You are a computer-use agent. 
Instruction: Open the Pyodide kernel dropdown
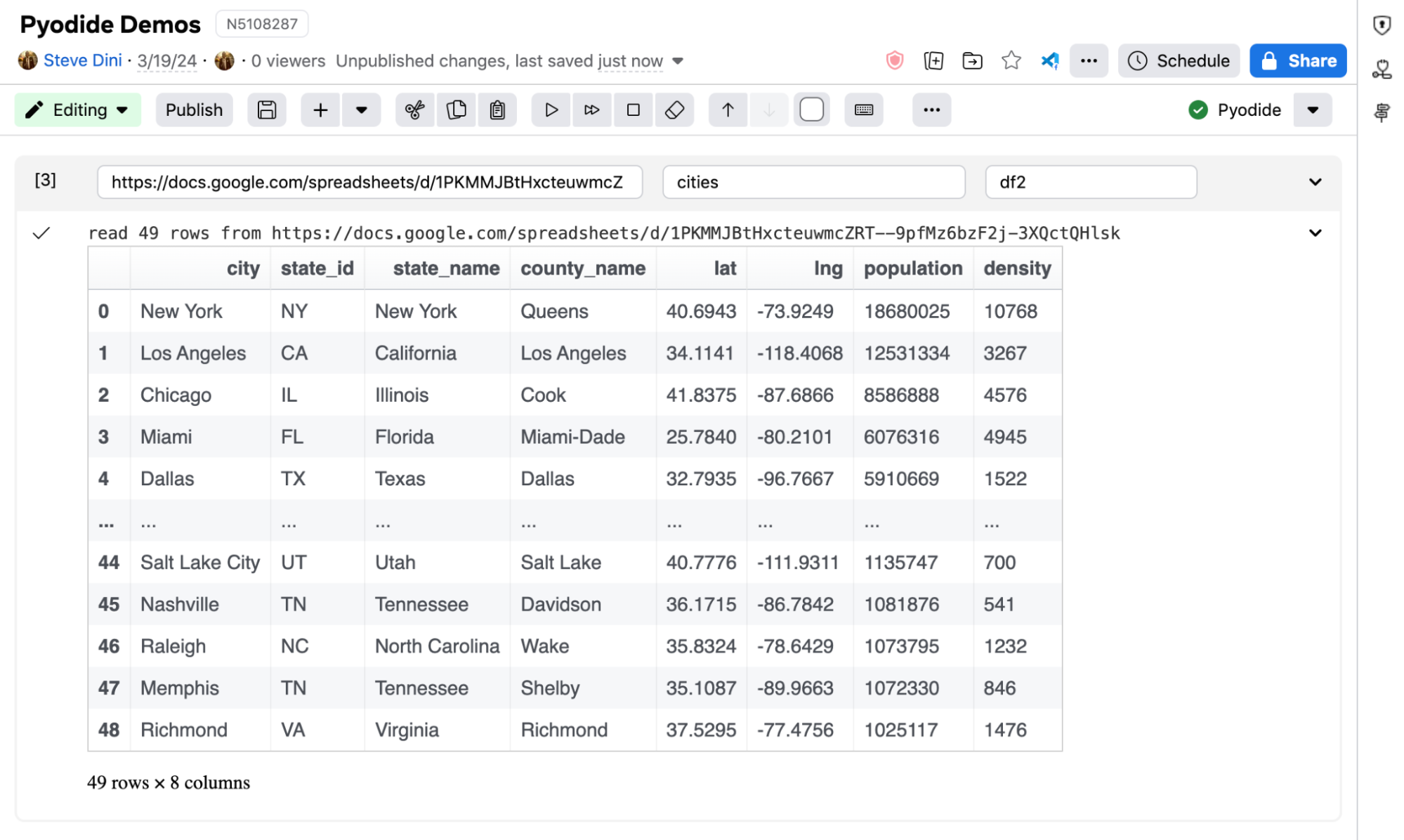pos(1312,110)
